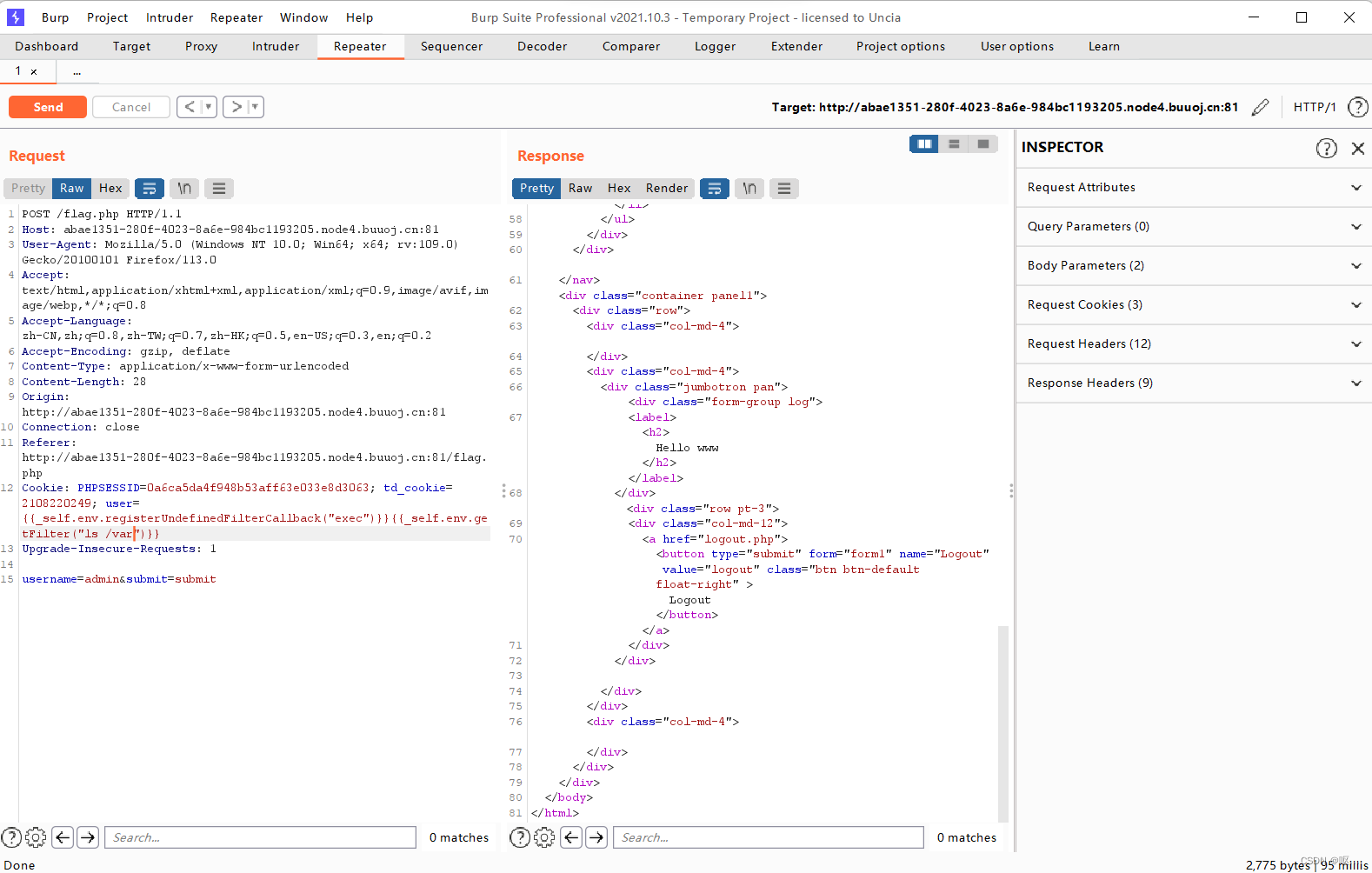Switch to the Logger tab
The image size is (1372, 873).
point(715,46)
